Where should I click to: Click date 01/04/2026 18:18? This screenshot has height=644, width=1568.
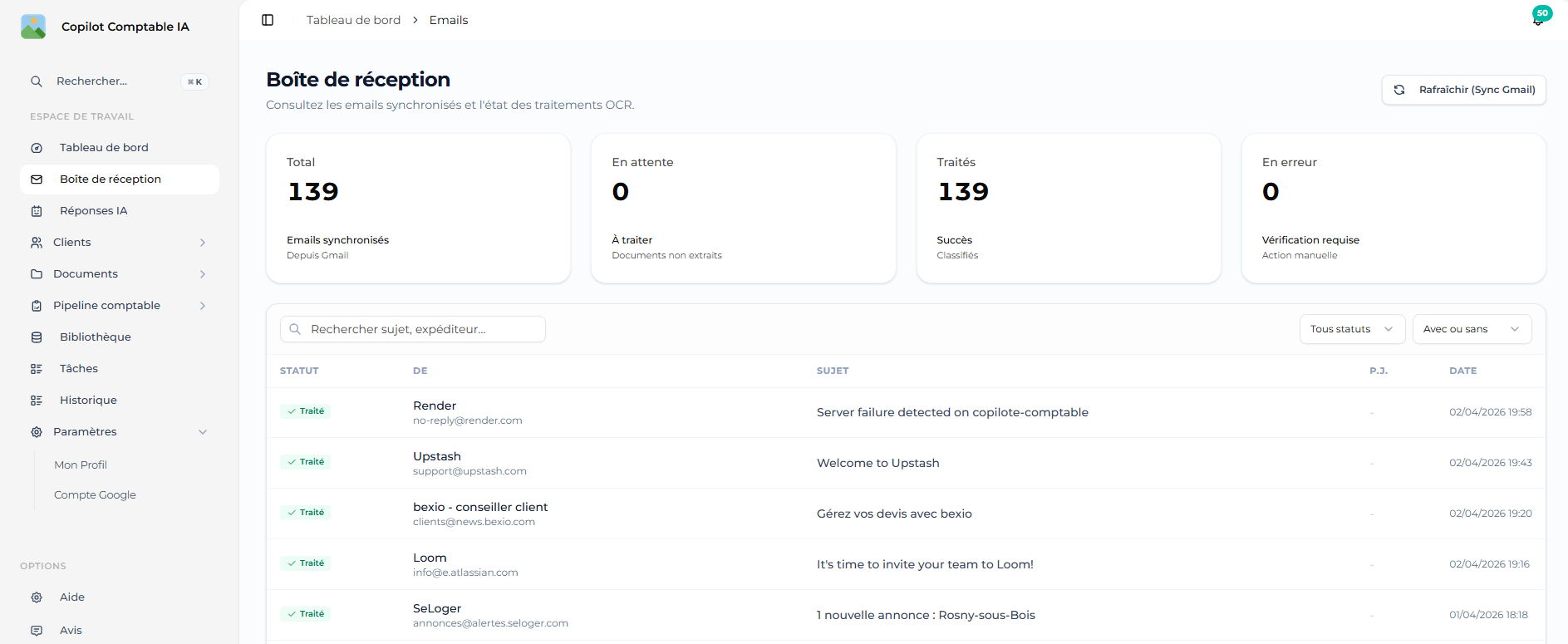[1488, 615]
